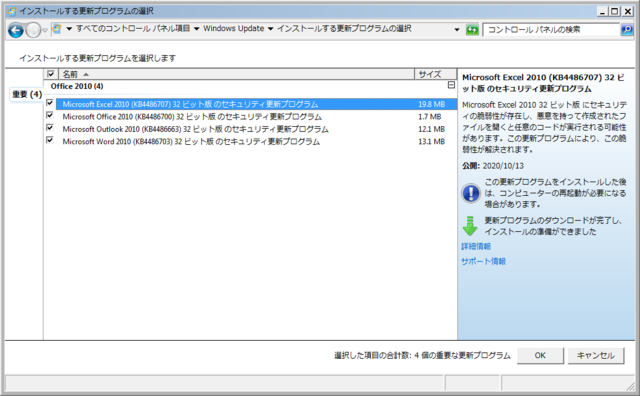Click the 12.1 MB size value
This screenshot has width=640, height=396.
(x=431, y=129)
